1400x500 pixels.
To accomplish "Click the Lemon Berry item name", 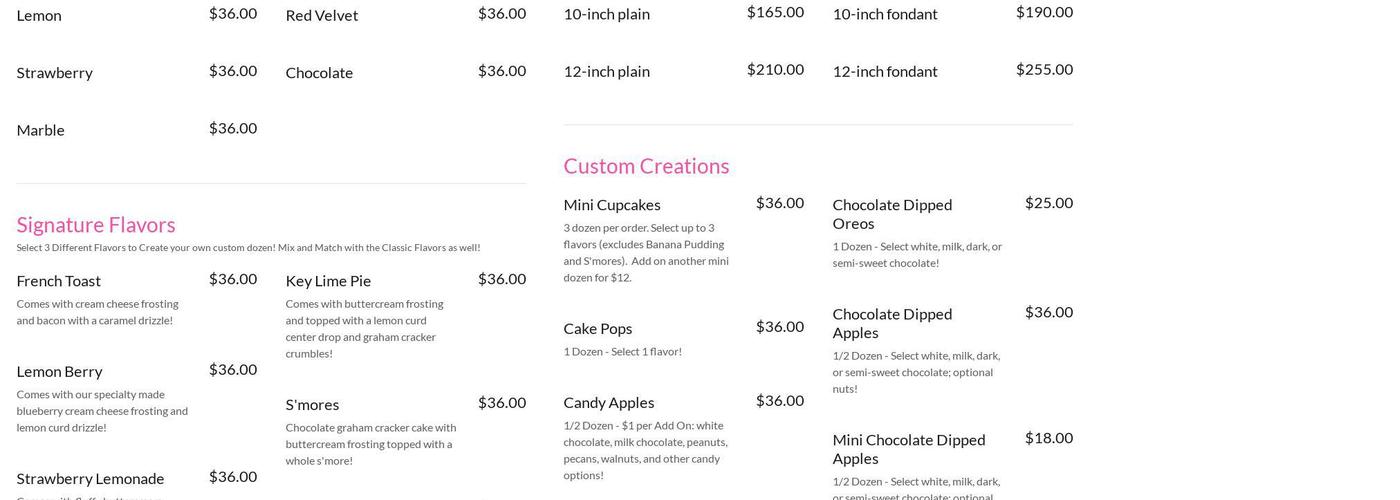I will tap(59, 371).
